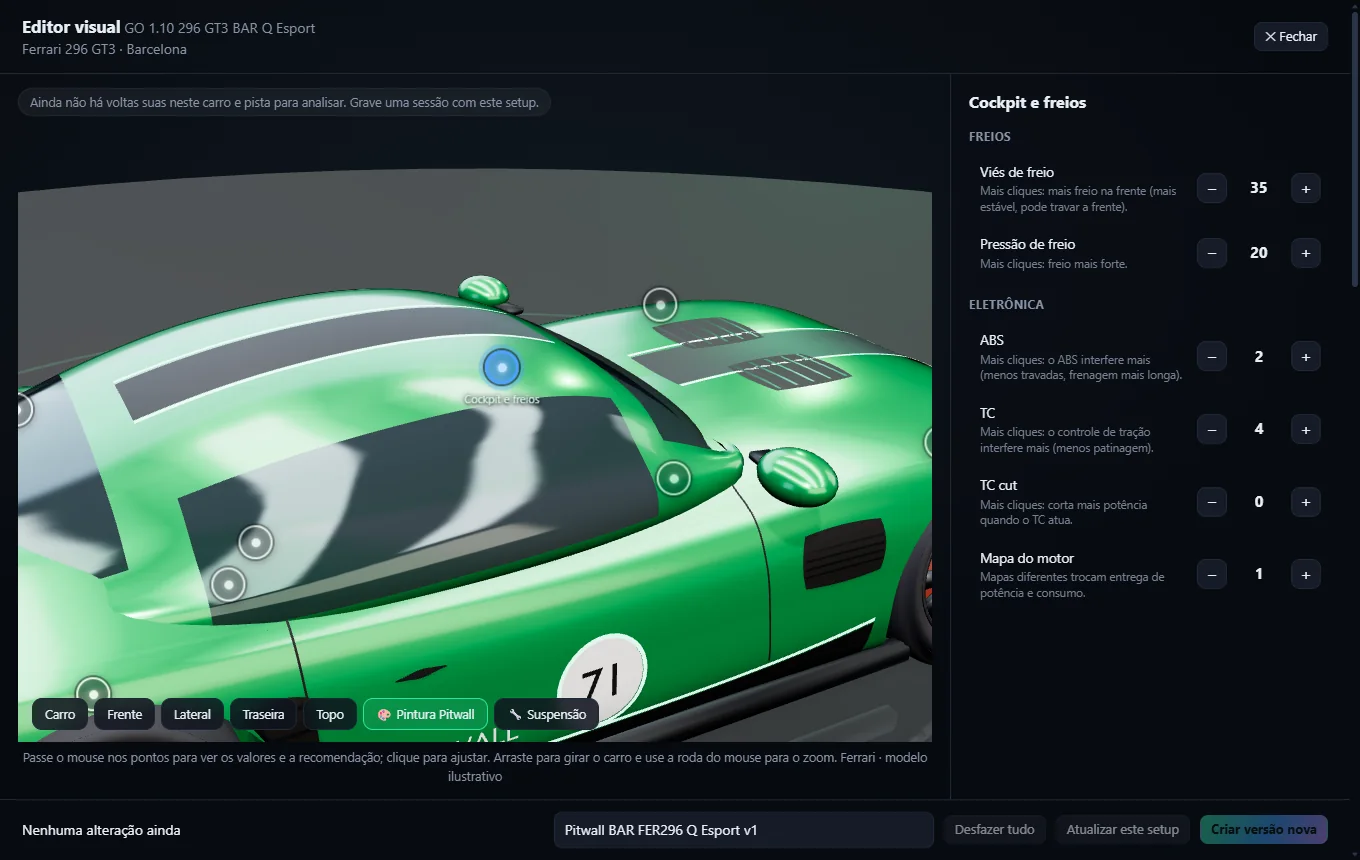Click the ELETRÔNICA section label
Image resolution: width=1360 pixels, height=860 pixels.
(1006, 304)
